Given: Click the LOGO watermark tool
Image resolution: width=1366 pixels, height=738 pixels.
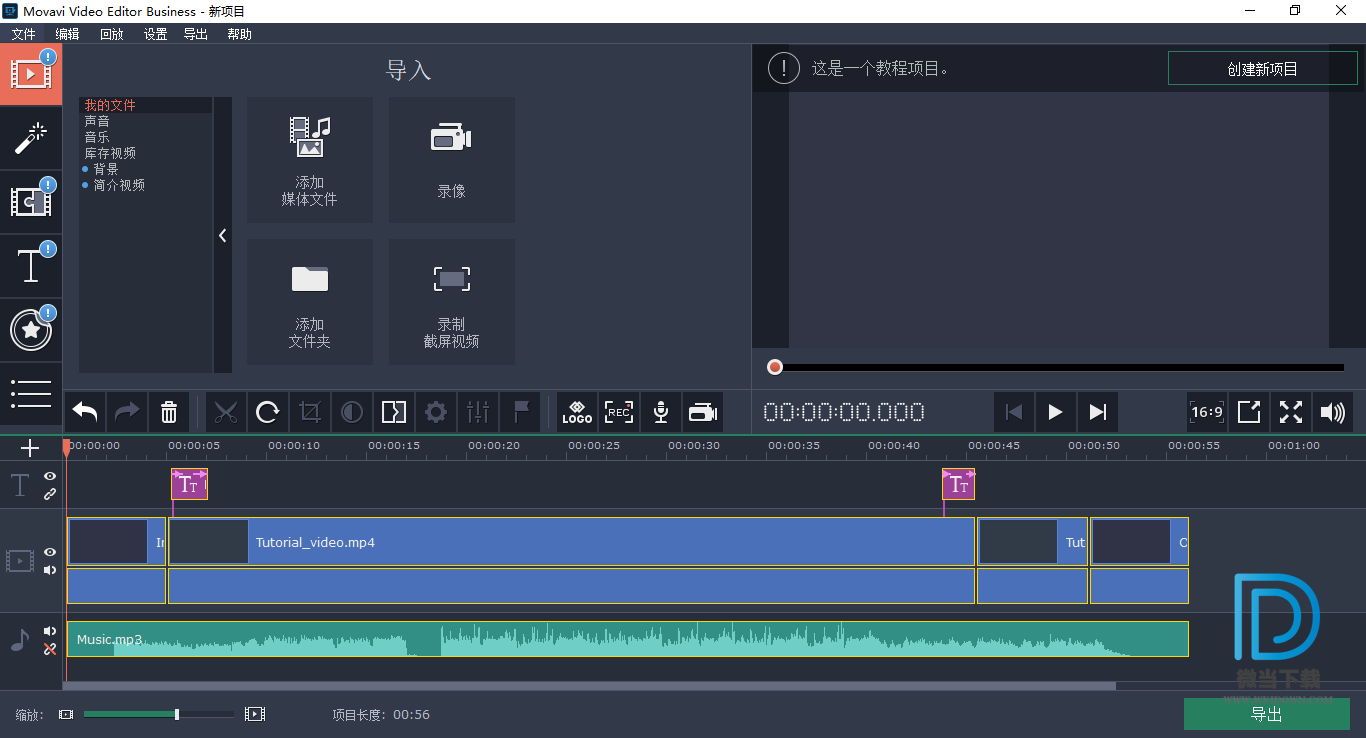Looking at the screenshot, I should click(577, 412).
